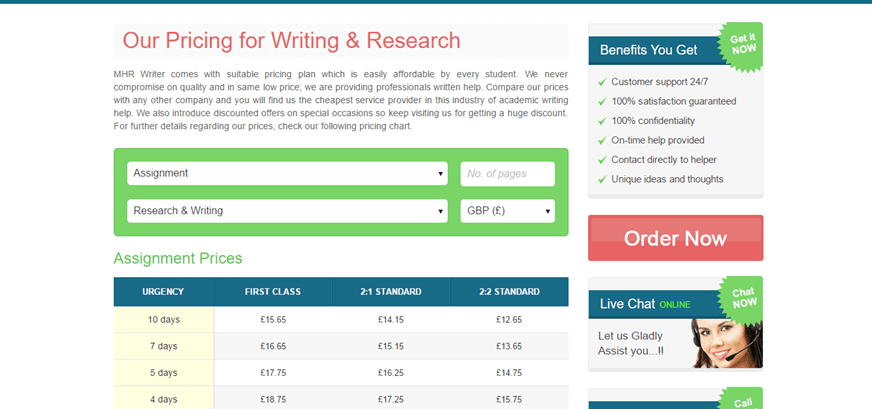Click the £15.15 price cell
This screenshot has height=409, width=872.
(391, 346)
